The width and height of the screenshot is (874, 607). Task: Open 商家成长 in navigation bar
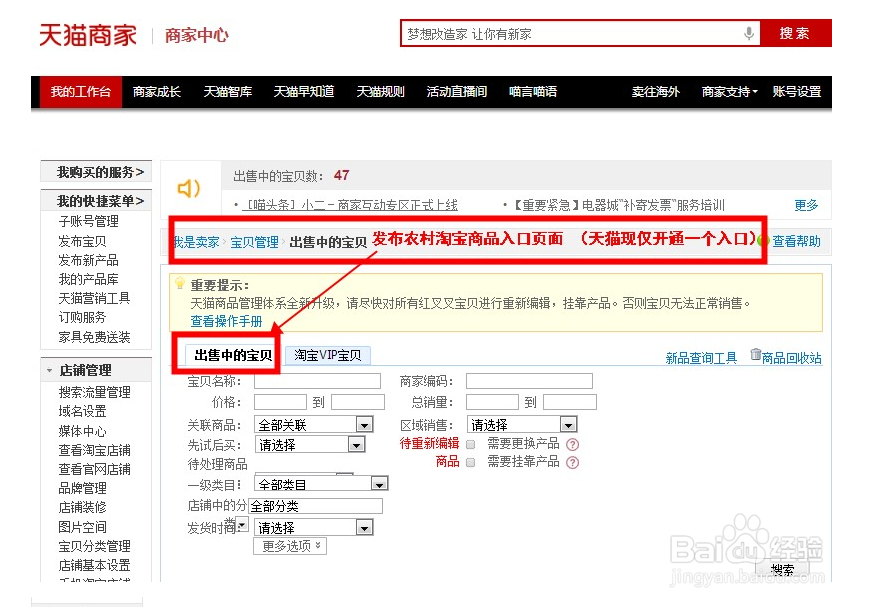coord(157,92)
